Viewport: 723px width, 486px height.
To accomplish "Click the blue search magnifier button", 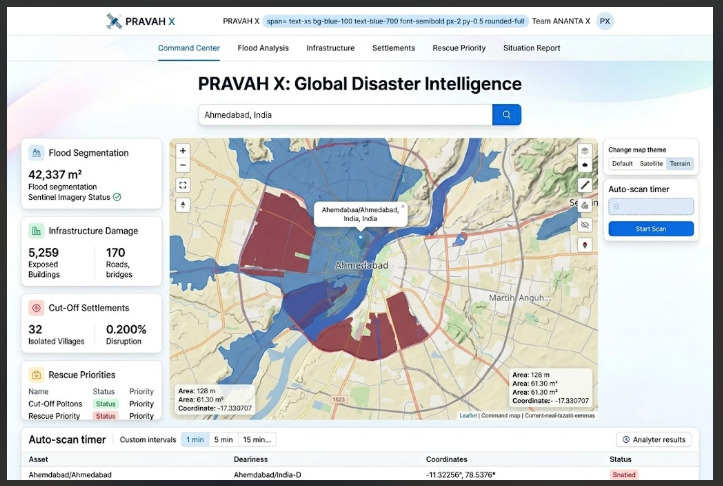I will click(x=506, y=115).
